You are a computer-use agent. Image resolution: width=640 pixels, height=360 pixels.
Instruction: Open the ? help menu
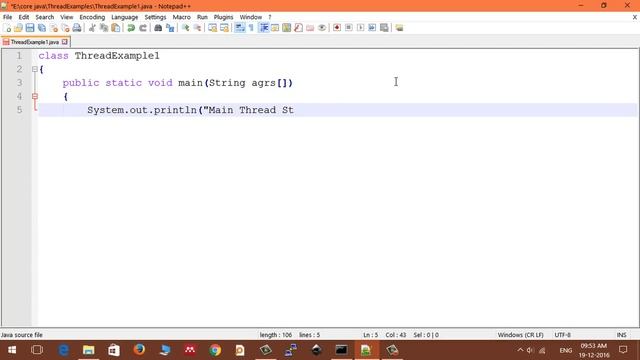click(x=270, y=17)
